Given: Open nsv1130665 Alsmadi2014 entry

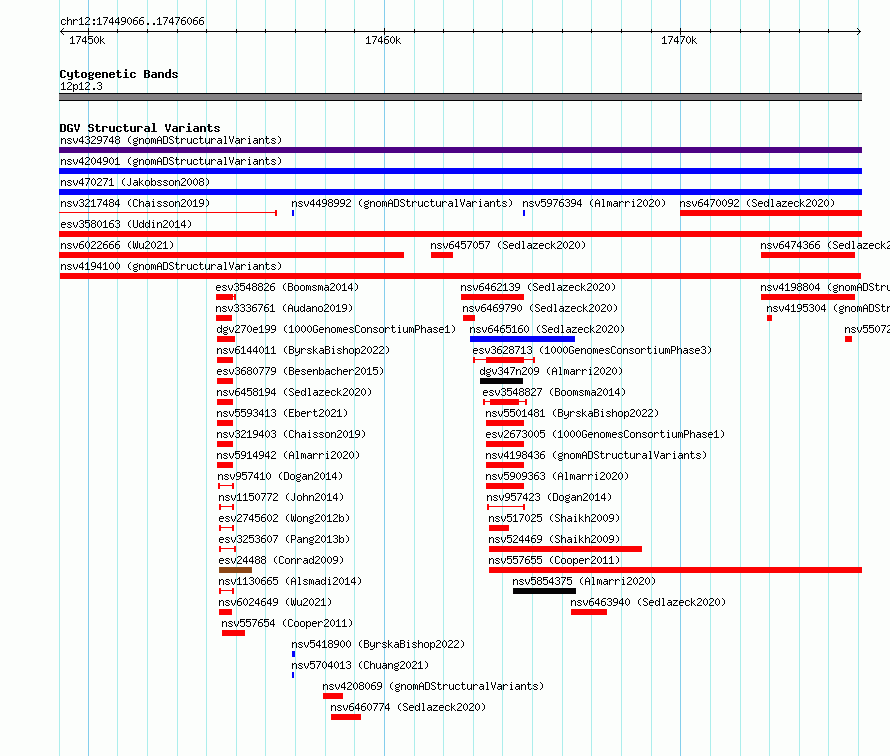Looking at the screenshot, I should pyautogui.click(x=290, y=581).
